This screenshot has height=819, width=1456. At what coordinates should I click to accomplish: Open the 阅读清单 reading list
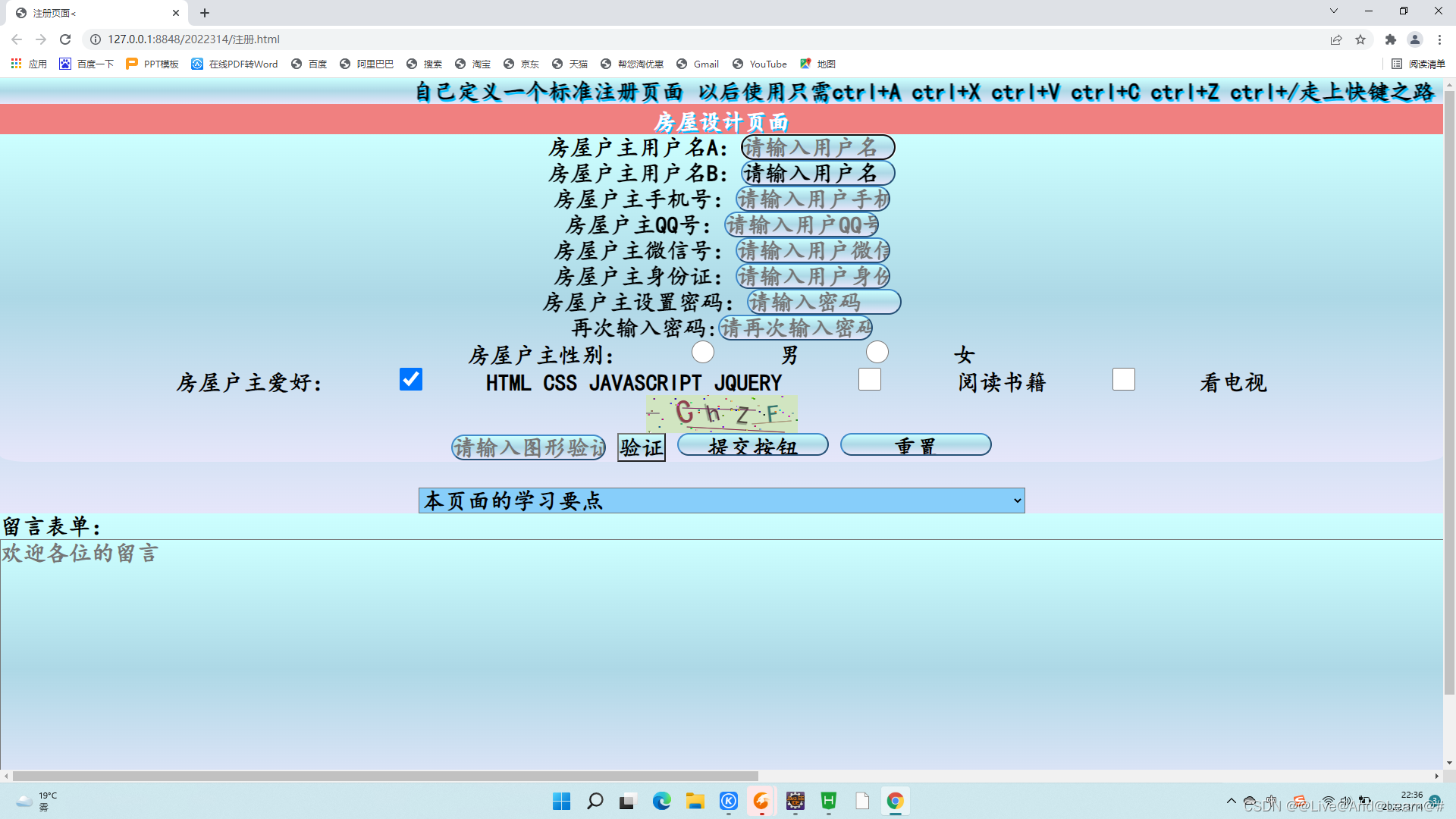pos(1421,64)
